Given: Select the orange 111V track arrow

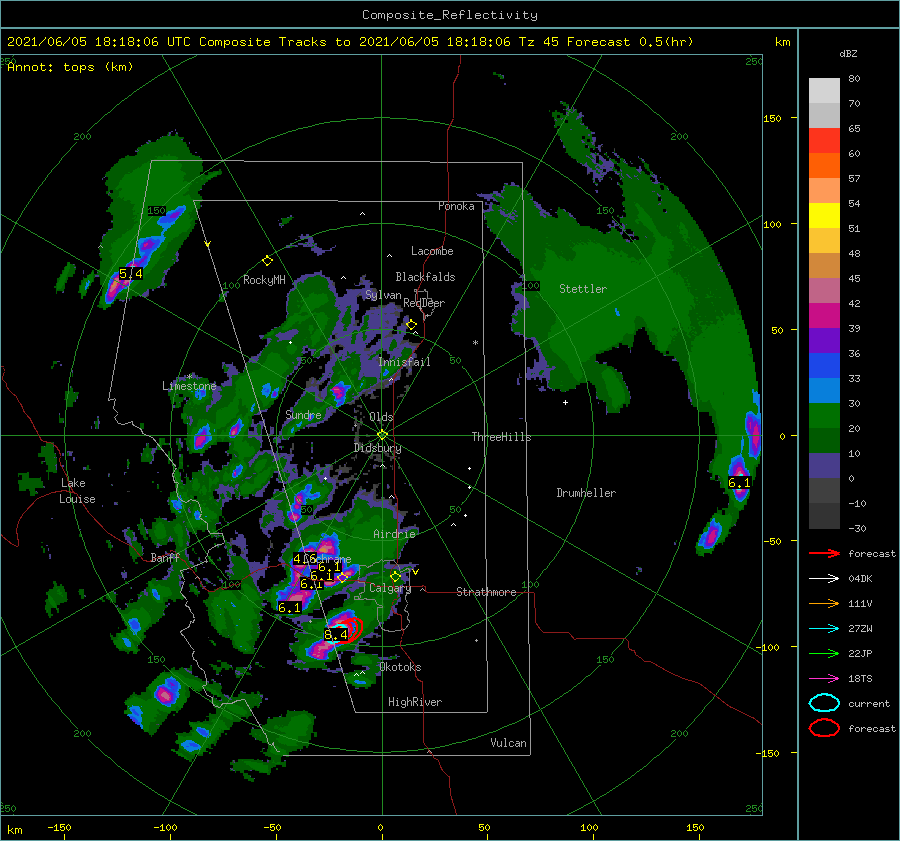Looking at the screenshot, I should (824, 603).
